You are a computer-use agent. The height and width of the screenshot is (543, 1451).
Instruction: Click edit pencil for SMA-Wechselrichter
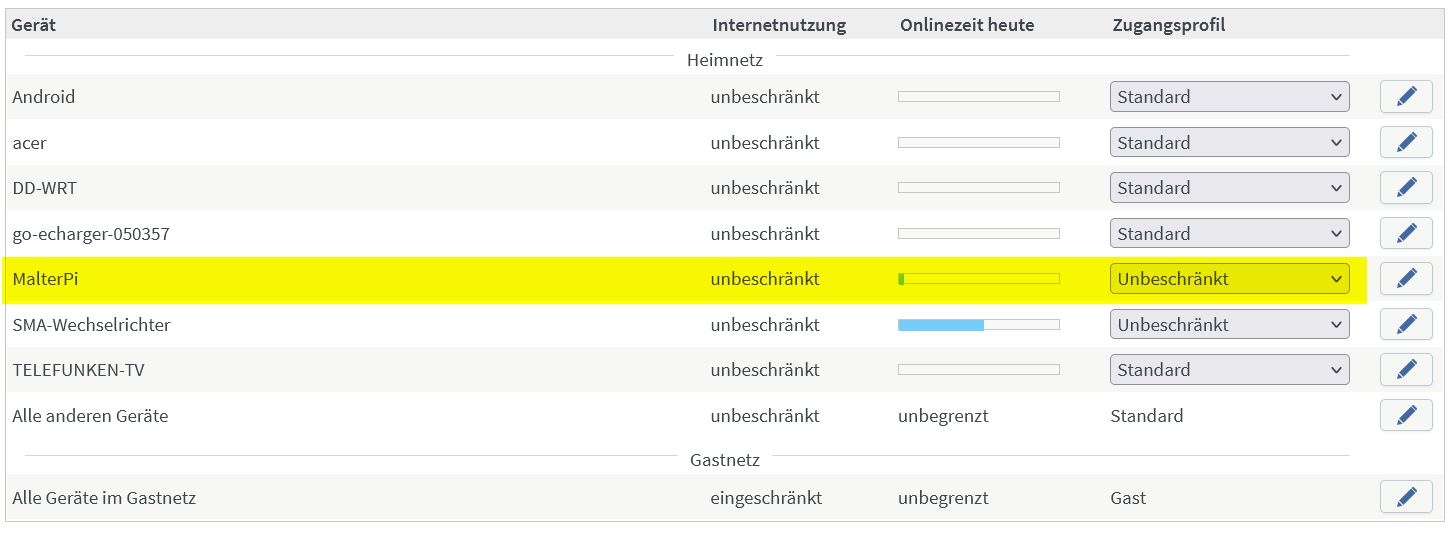tap(1406, 324)
